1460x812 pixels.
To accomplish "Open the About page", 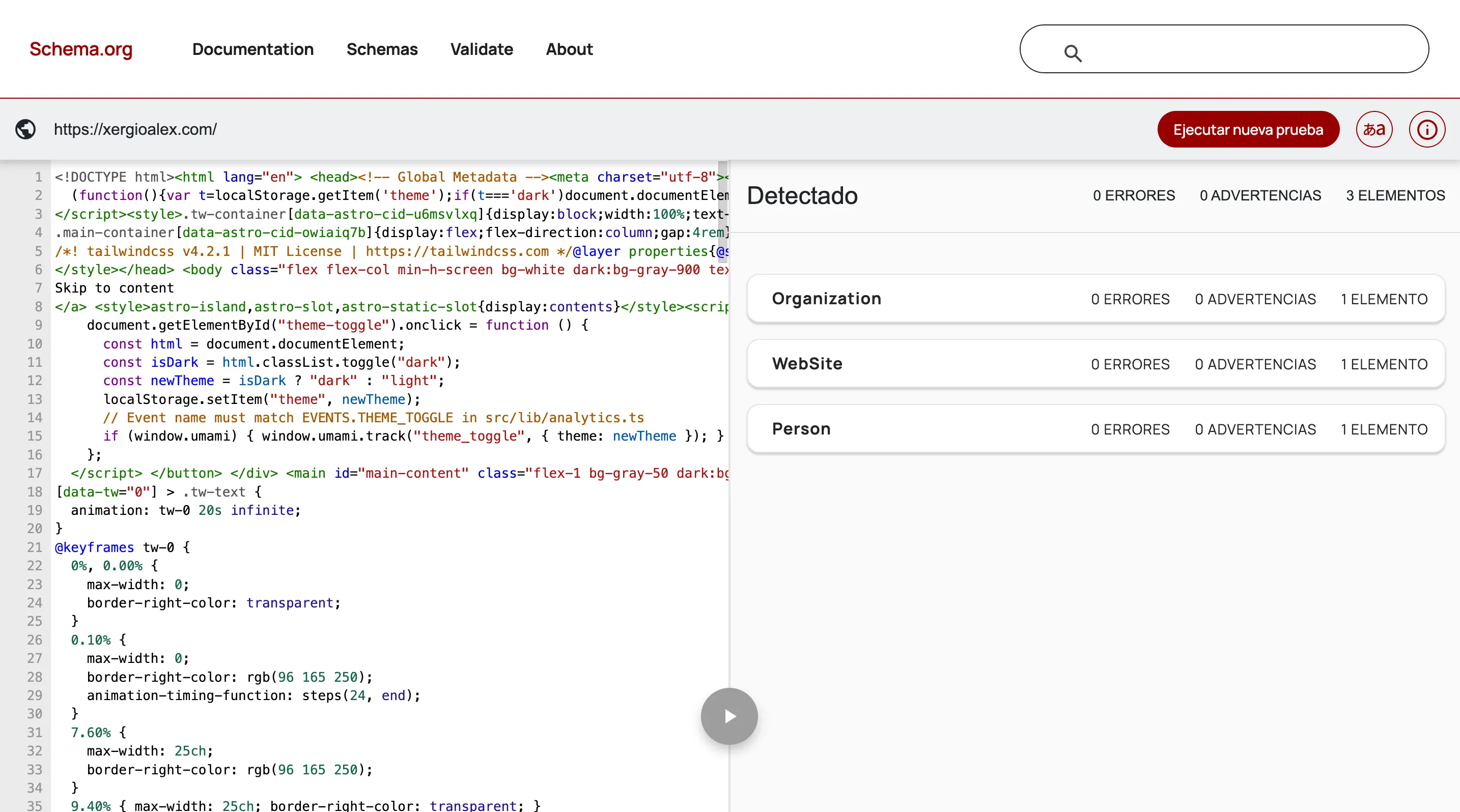I will [x=569, y=50].
